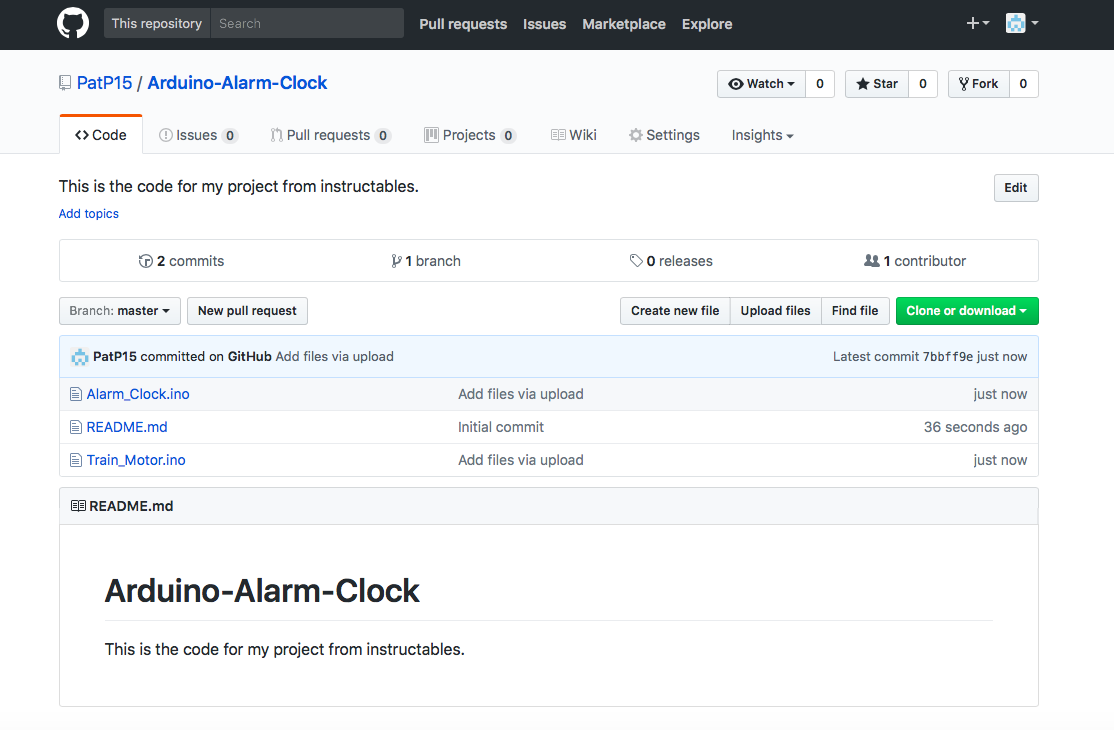The height and width of the screenshot is (730, 1114).
Task: Edit the repository description
Action: point(1016,188)
